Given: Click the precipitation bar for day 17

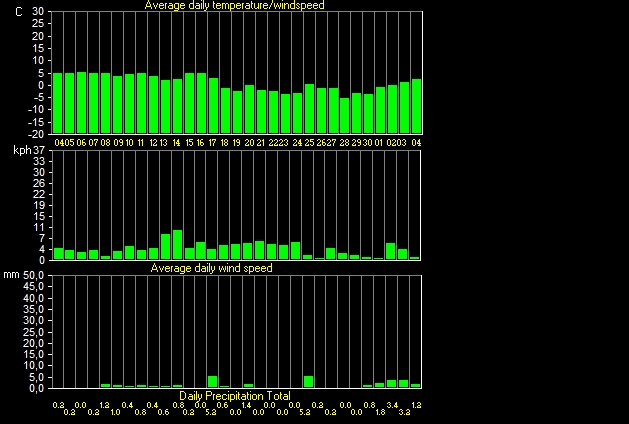Looking at the screenshot, I should pyautogui.click(x=213, y=381).
